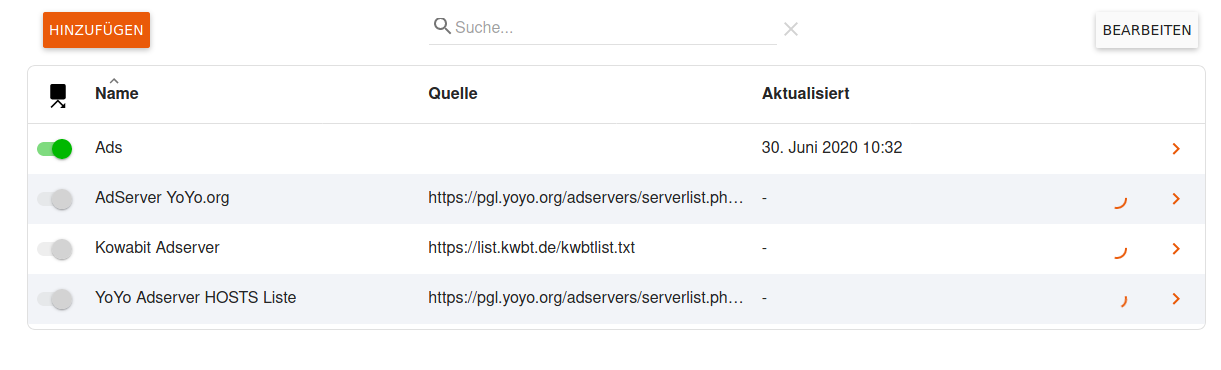Click the search magnifier icon
The image size is (1221, 370).
(x=442, y=27)
